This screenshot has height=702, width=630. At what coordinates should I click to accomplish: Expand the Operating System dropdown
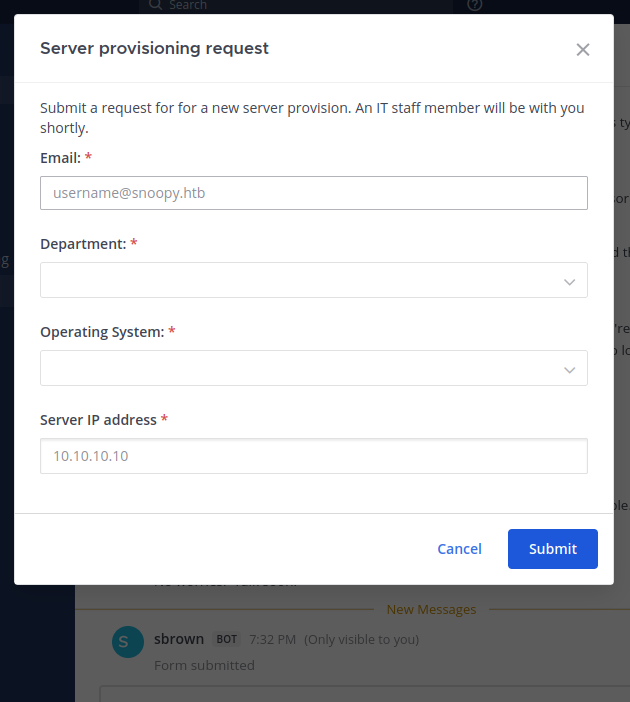pos(314,368)
